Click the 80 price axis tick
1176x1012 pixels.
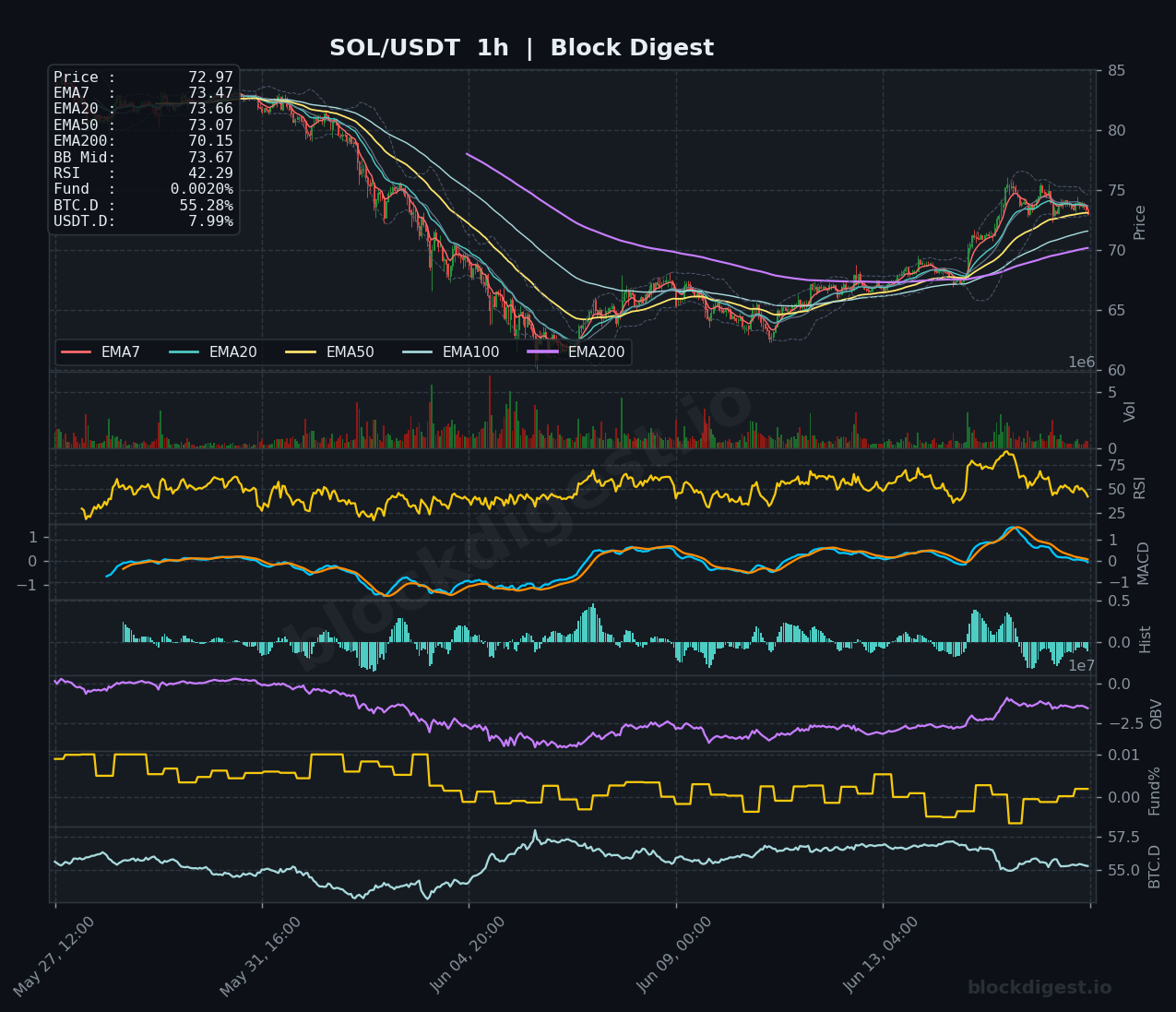[x=1116, y=131]
